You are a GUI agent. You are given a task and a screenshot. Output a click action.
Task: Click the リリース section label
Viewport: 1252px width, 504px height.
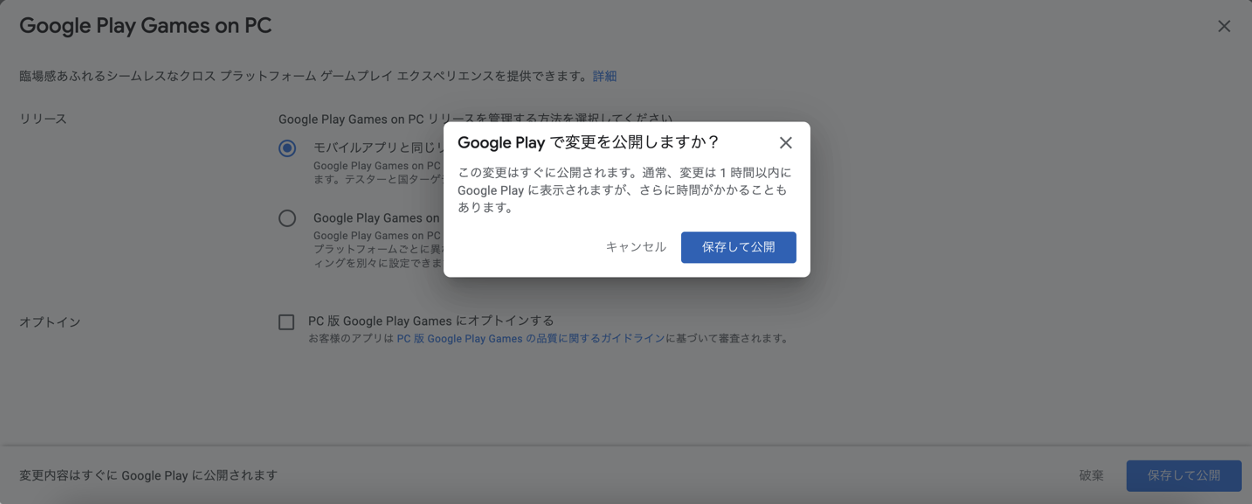coord(43,119)
